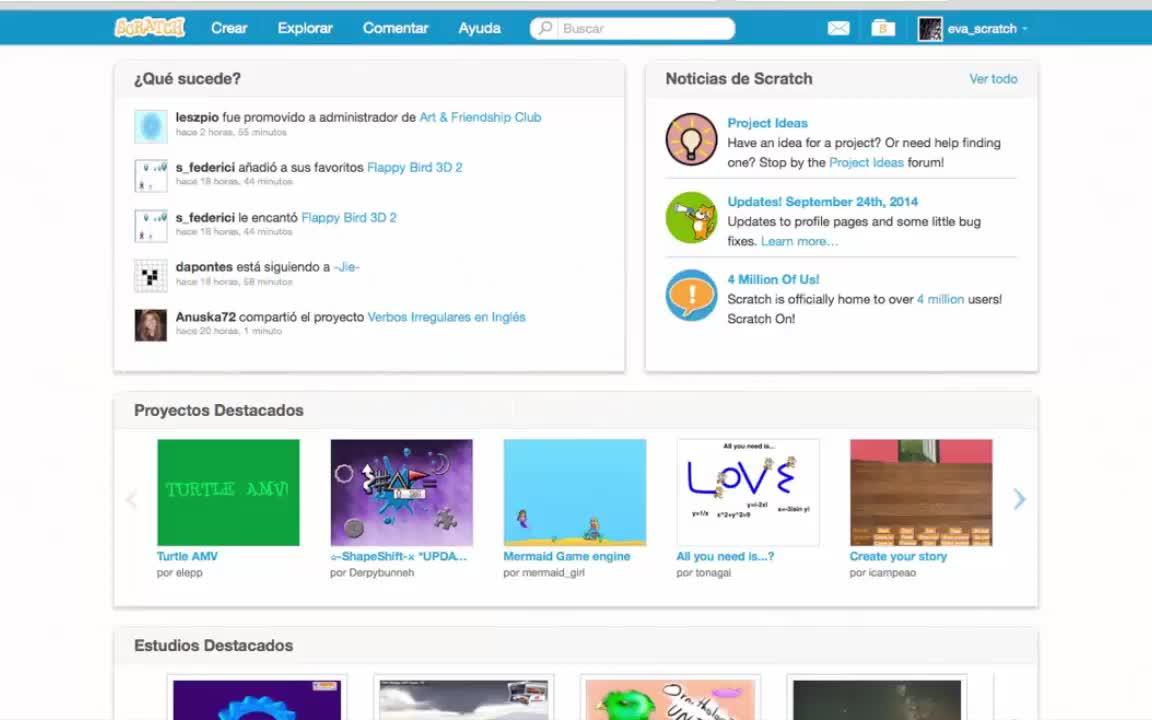1152x720 pixels.
Task: Click leszpio's blue avatar
Action: (x=151, y=126)
